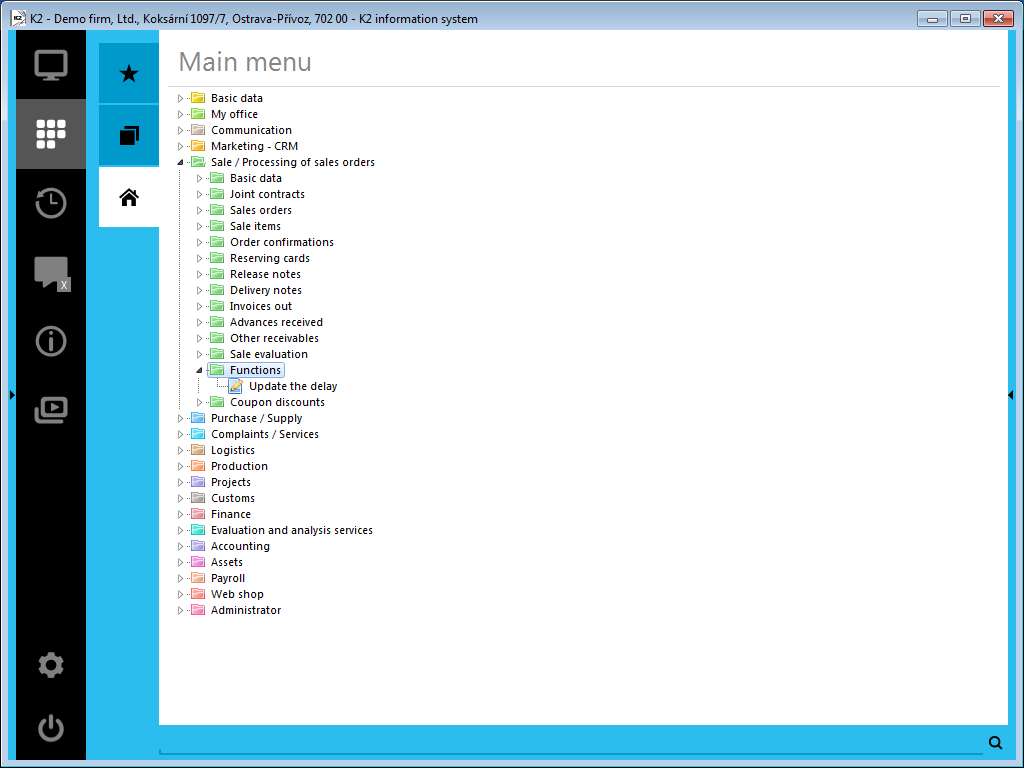
Task: Click the bottom search input bar
Action: pos(571,743)
